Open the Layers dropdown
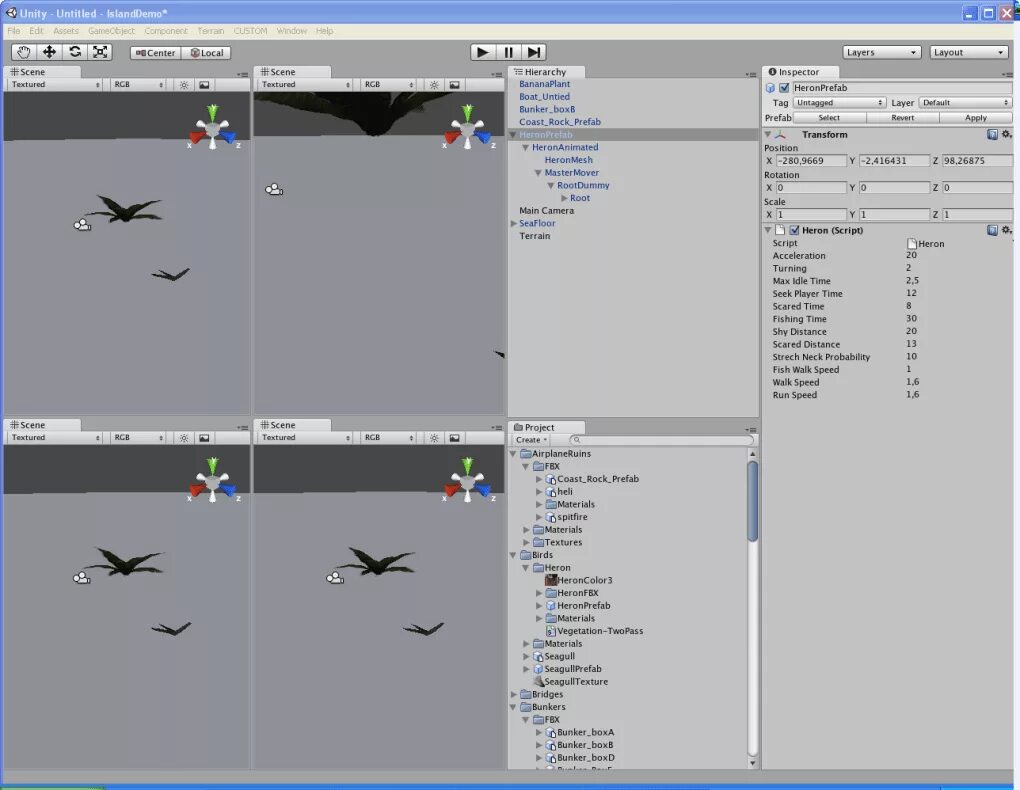Image resolution: width=1020 pixels, height=790 pixels. [x=881, y=52]
